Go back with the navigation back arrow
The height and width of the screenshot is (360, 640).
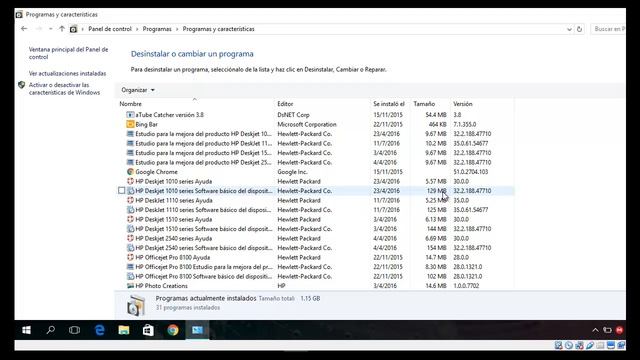click(24, 29)
